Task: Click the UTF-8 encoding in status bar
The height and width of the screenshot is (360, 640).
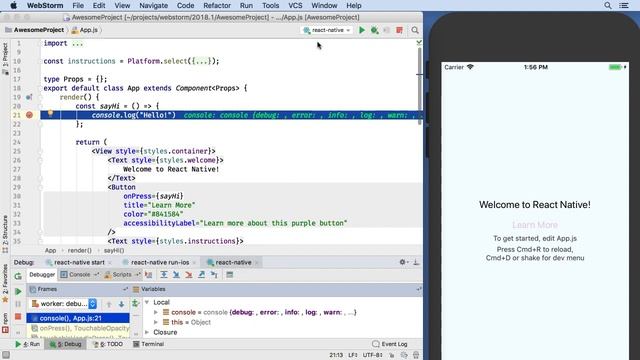Action: coord(372,355)
